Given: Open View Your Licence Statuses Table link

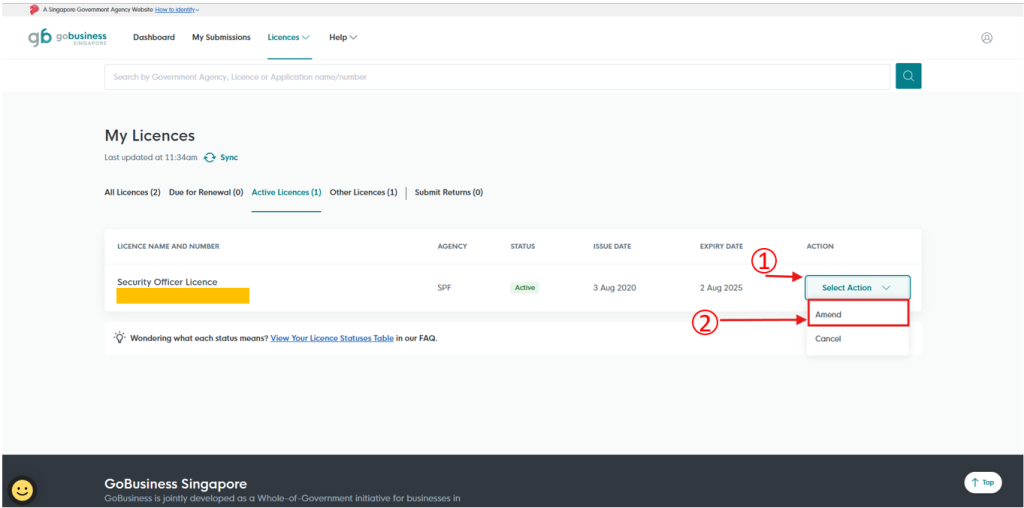Looking at the screenshot, I should click(x=332, y=338).
